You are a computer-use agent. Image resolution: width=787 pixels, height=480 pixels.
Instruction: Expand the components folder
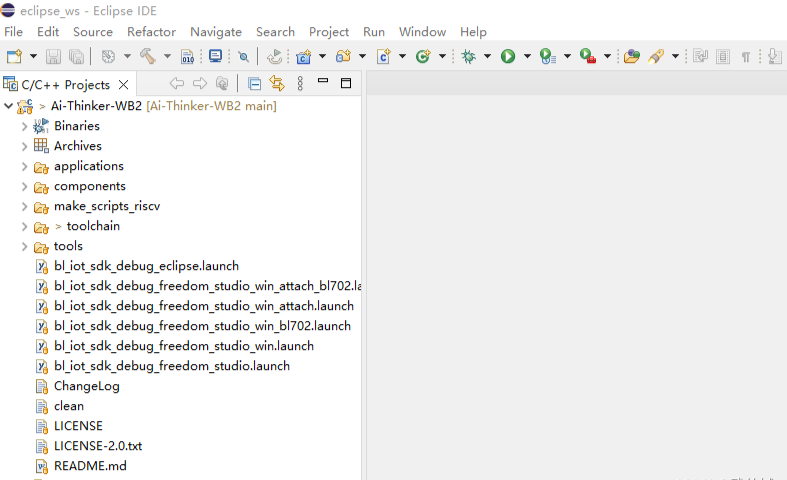tap(24, 186)
